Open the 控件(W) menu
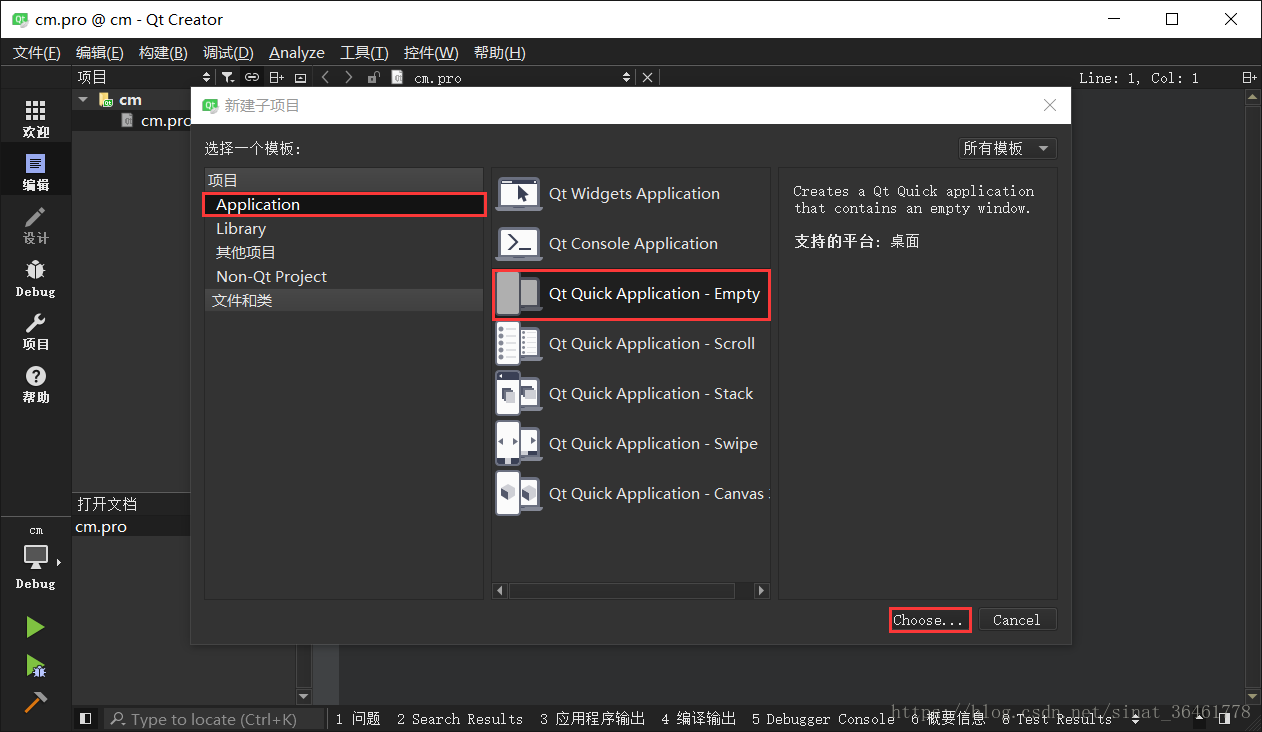This screenshot has width=1262, height=732. (x=431, y=52)
